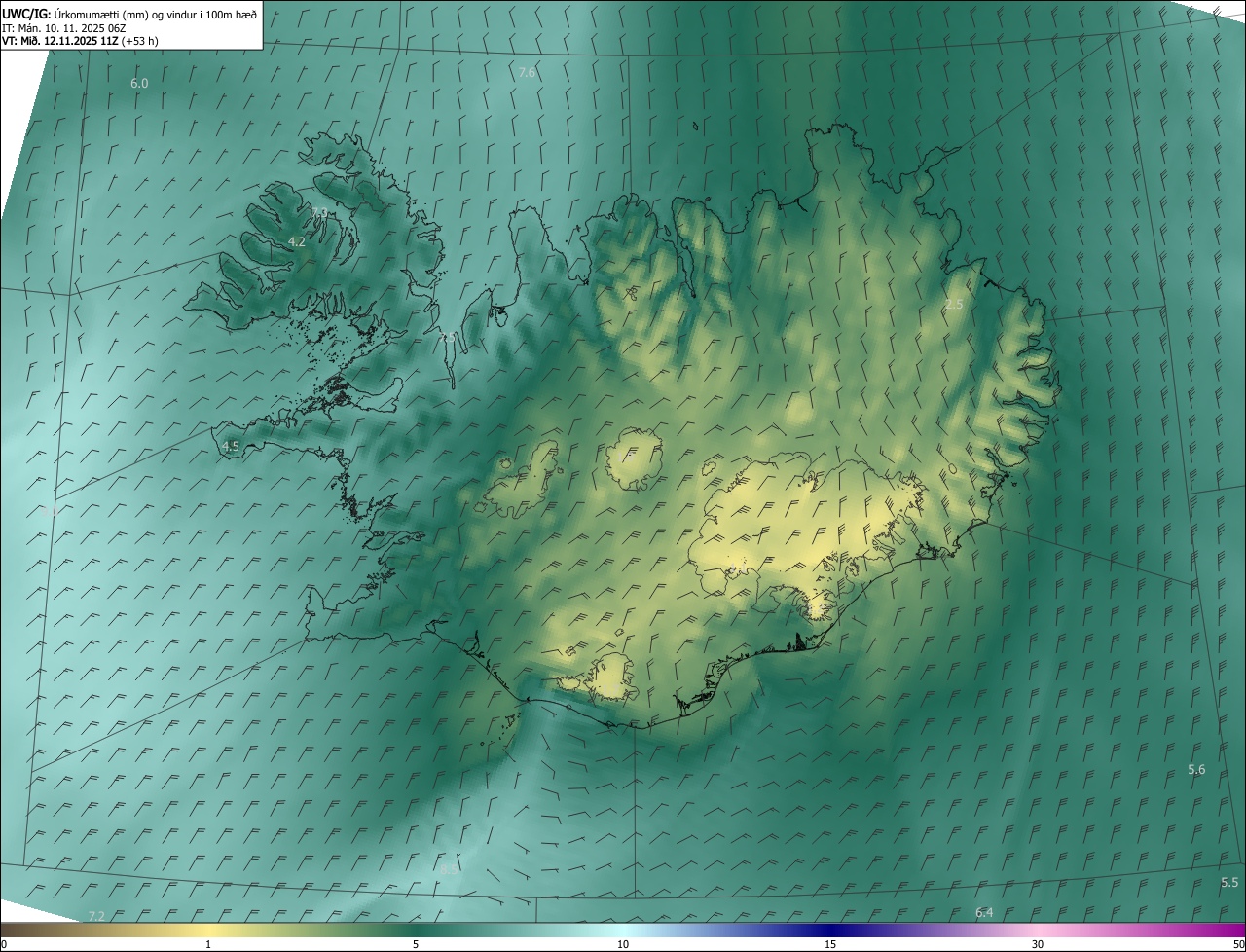Click the map value '6.4'
The width and height of the screenshot is (1246, 952).
(x=984, y=912)
